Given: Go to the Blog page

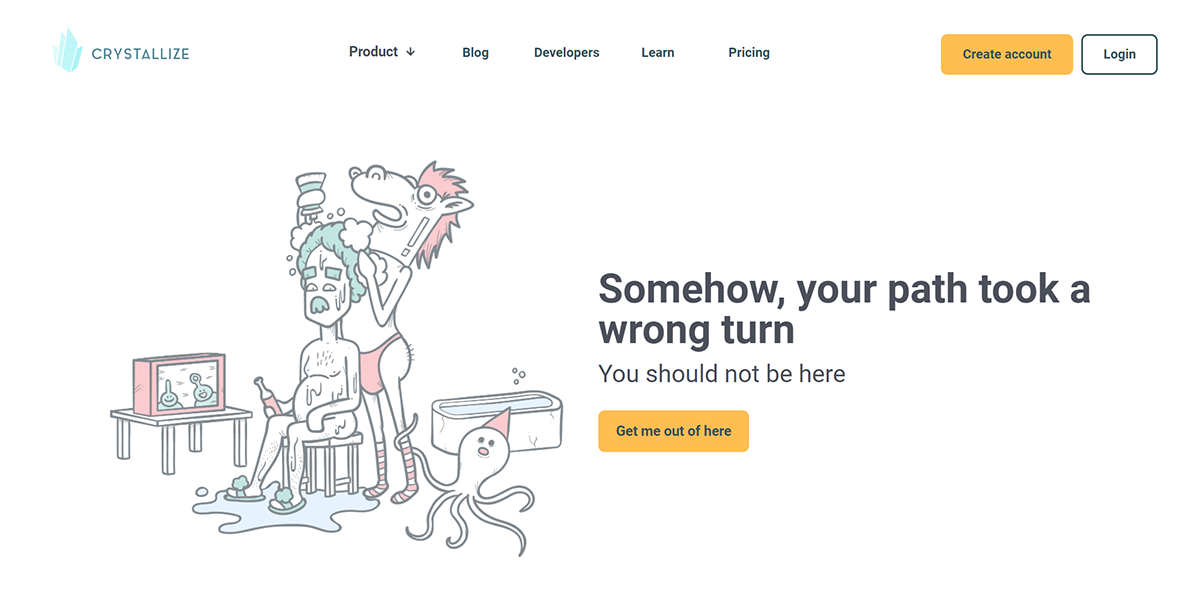Looking at the screenshot, I should tap(476, 53).
